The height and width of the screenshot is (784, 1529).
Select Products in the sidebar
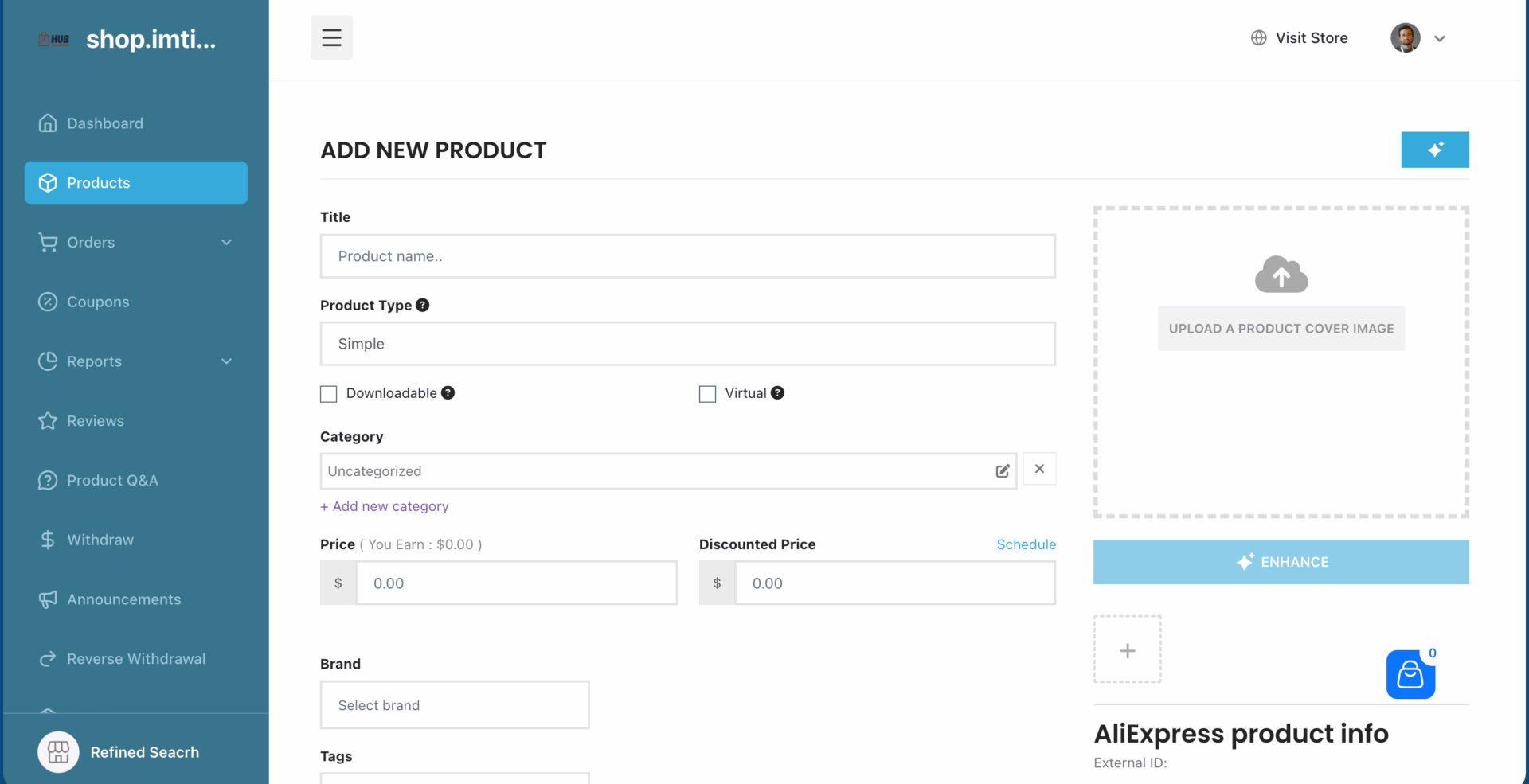pos(98,182)
